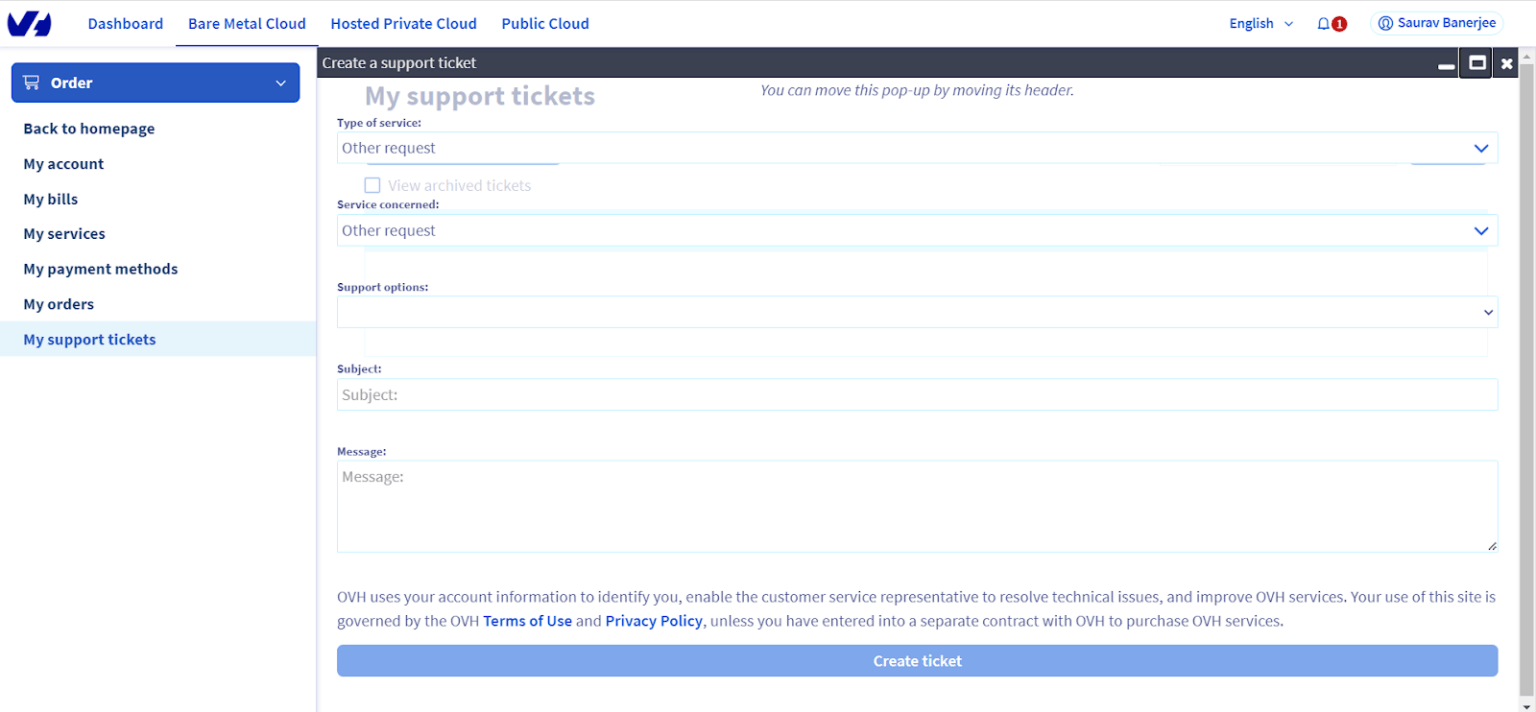Change language via the English dropdown
1536x712 pixels.
[1260, 22]
